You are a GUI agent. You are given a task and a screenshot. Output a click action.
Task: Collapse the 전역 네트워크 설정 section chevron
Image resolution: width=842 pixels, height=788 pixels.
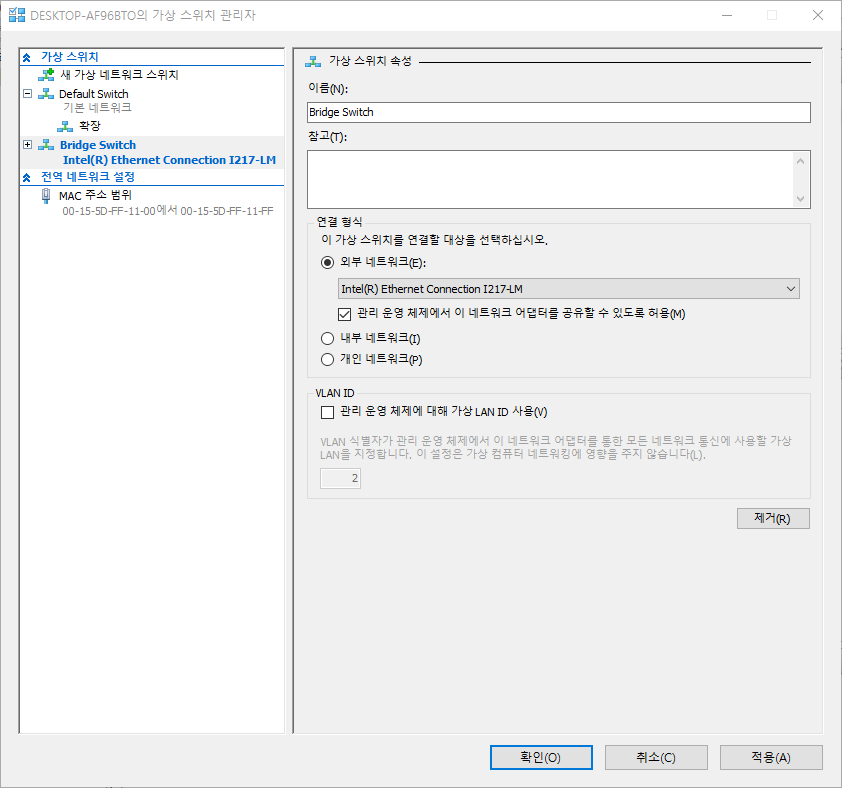click(x=26, y=177)
